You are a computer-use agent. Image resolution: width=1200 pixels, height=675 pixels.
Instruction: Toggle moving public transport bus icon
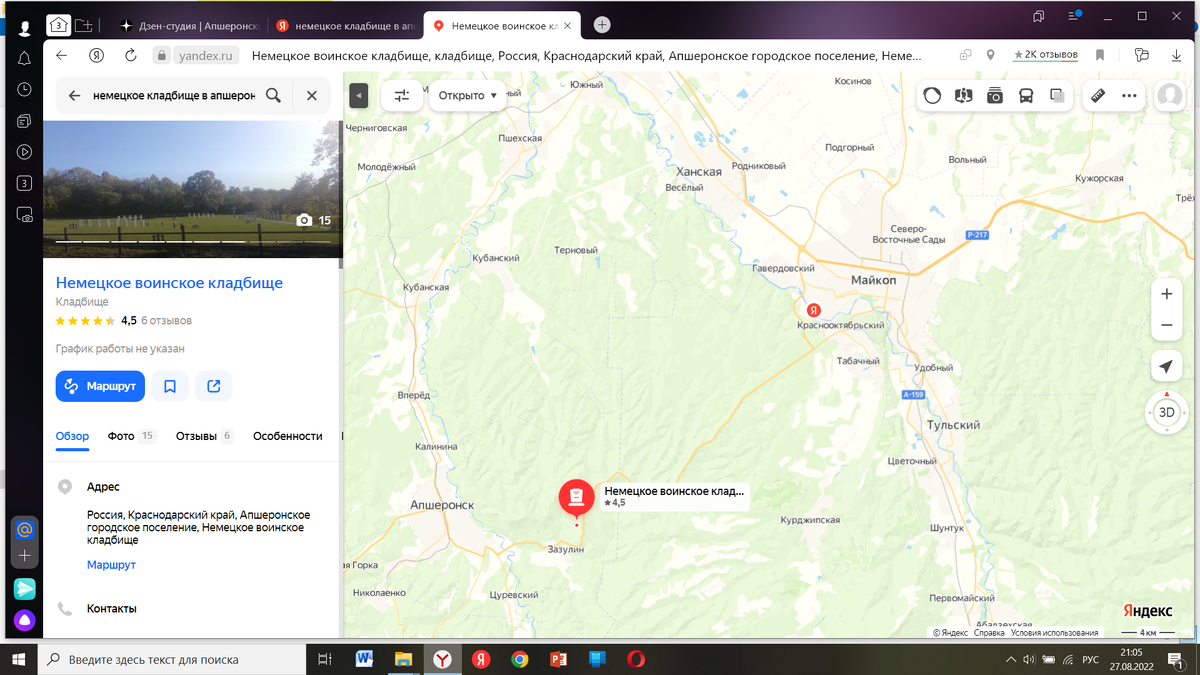(x=1026, y=96)
